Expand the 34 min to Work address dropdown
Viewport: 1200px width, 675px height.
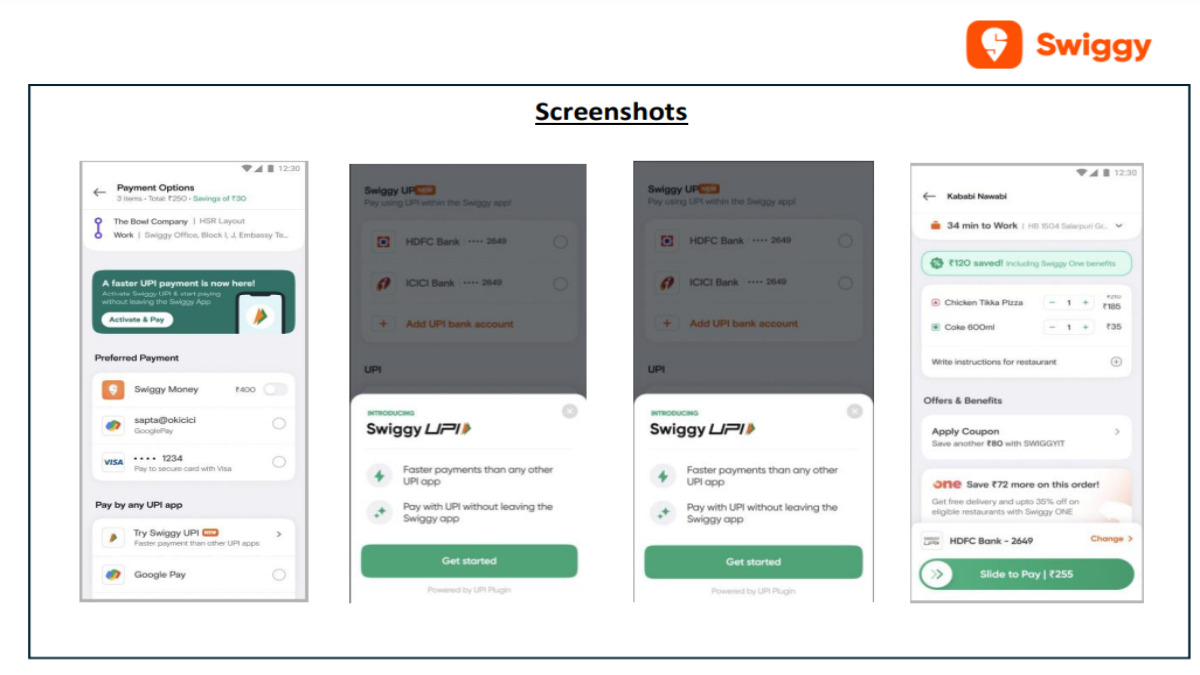tap(1119, 226)
